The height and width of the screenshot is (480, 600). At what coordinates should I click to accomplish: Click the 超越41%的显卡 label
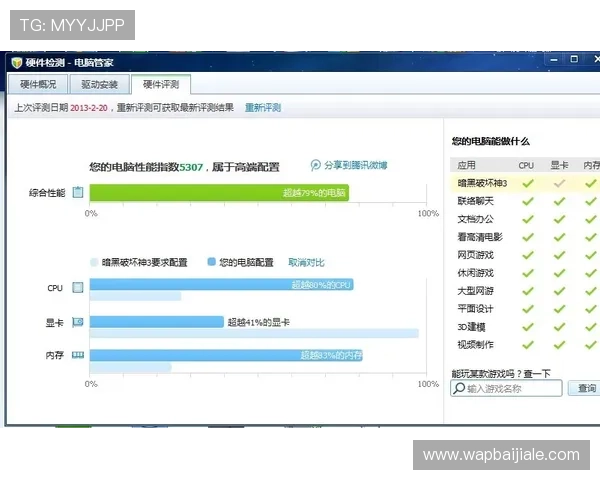coord(259,322)
